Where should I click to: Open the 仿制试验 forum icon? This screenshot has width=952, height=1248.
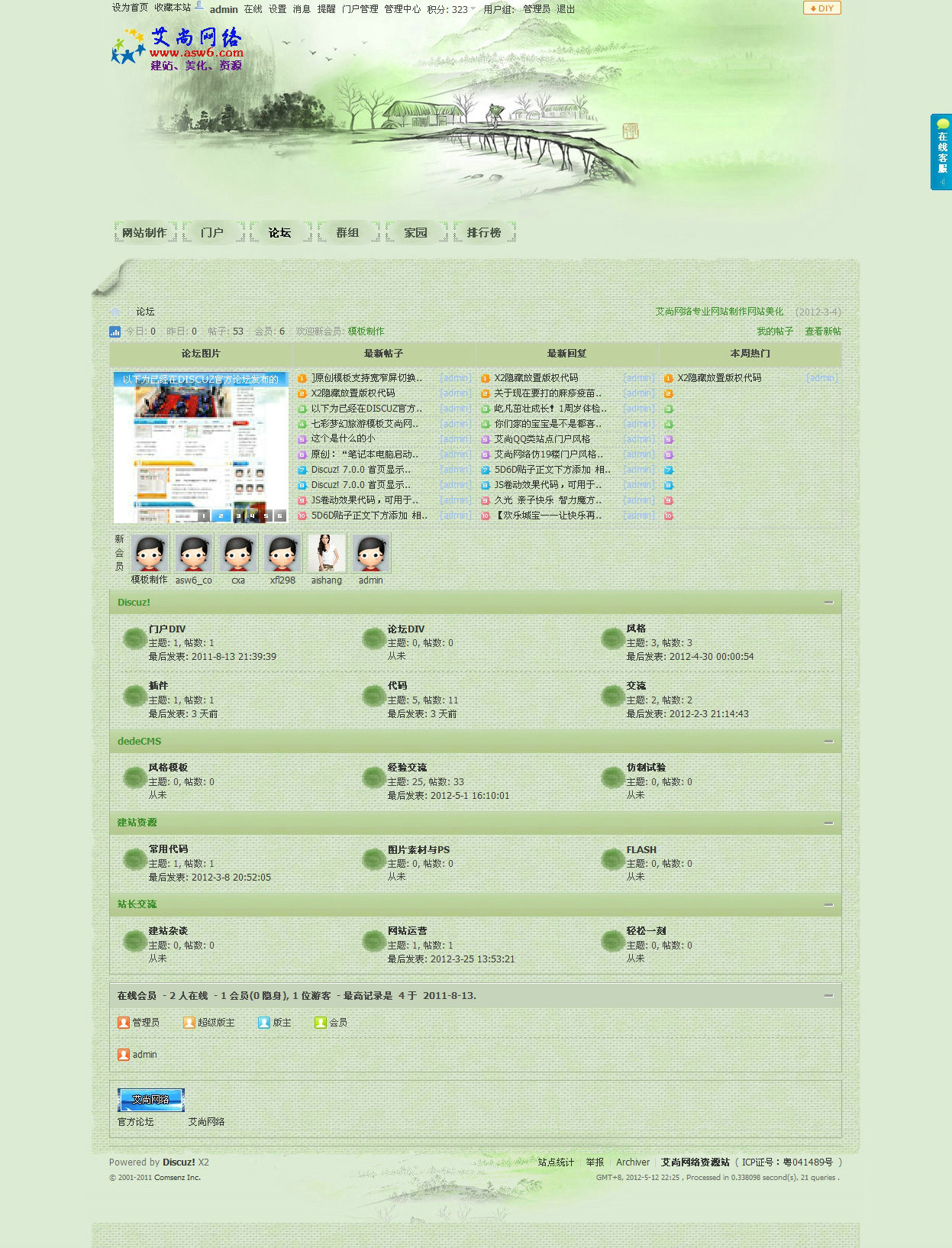click(x=613, y=778)
